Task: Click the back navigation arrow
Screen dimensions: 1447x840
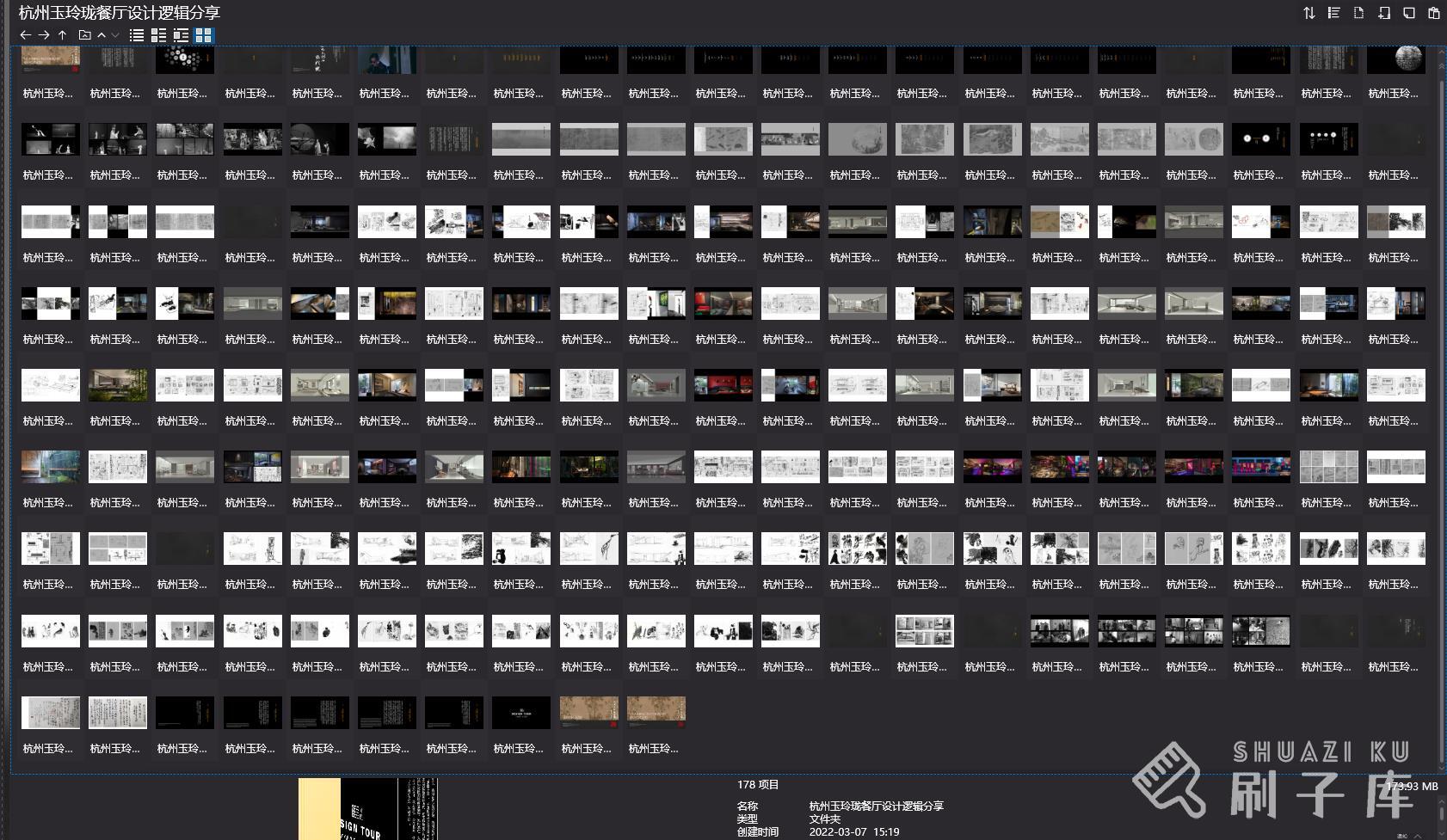Action: click(25, 35)
